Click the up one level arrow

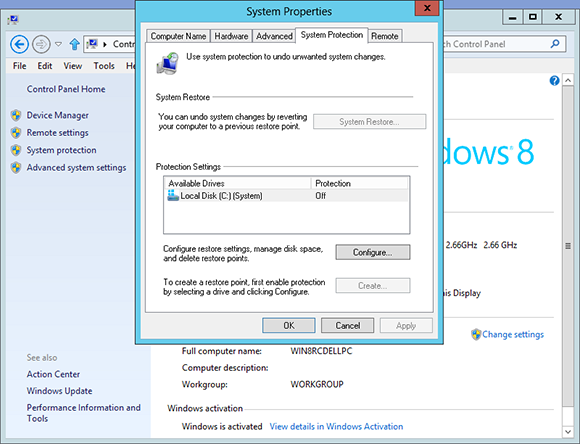(x=75, y=44)
